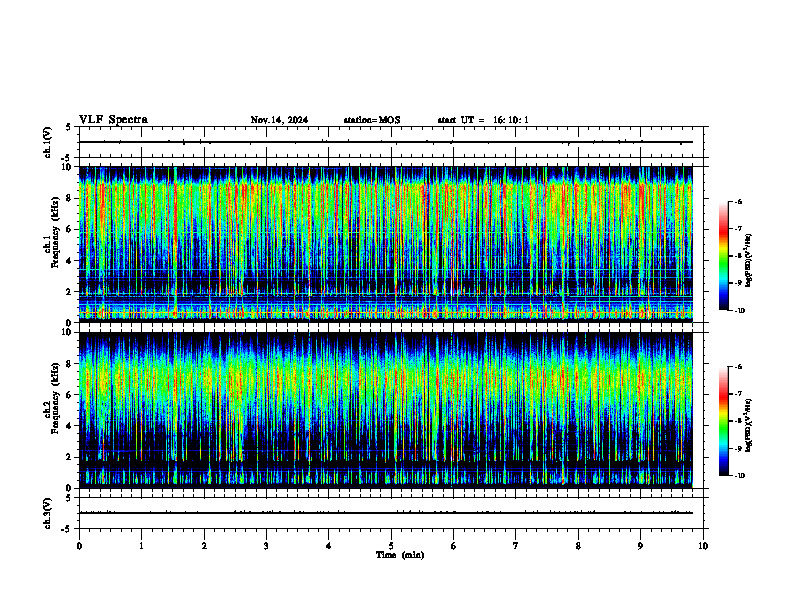Click the "start UT = 16:10:1" text

coord(483,120)
